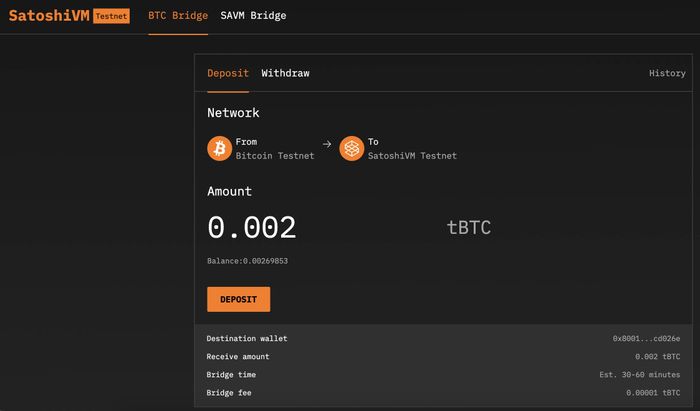This screenshot has height=411, width=700.
Task: Click the Bridge time label
Action: [231, 375]
